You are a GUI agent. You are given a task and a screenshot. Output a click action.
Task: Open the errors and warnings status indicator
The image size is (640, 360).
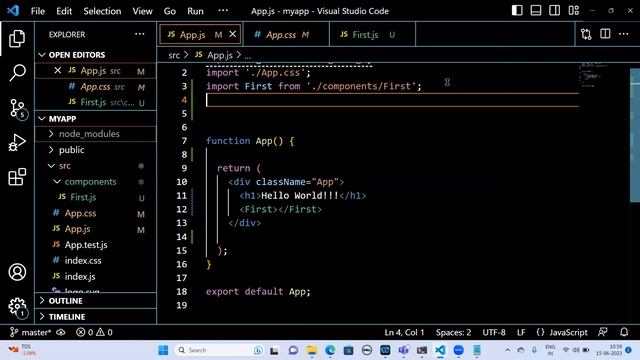(94, 332)
